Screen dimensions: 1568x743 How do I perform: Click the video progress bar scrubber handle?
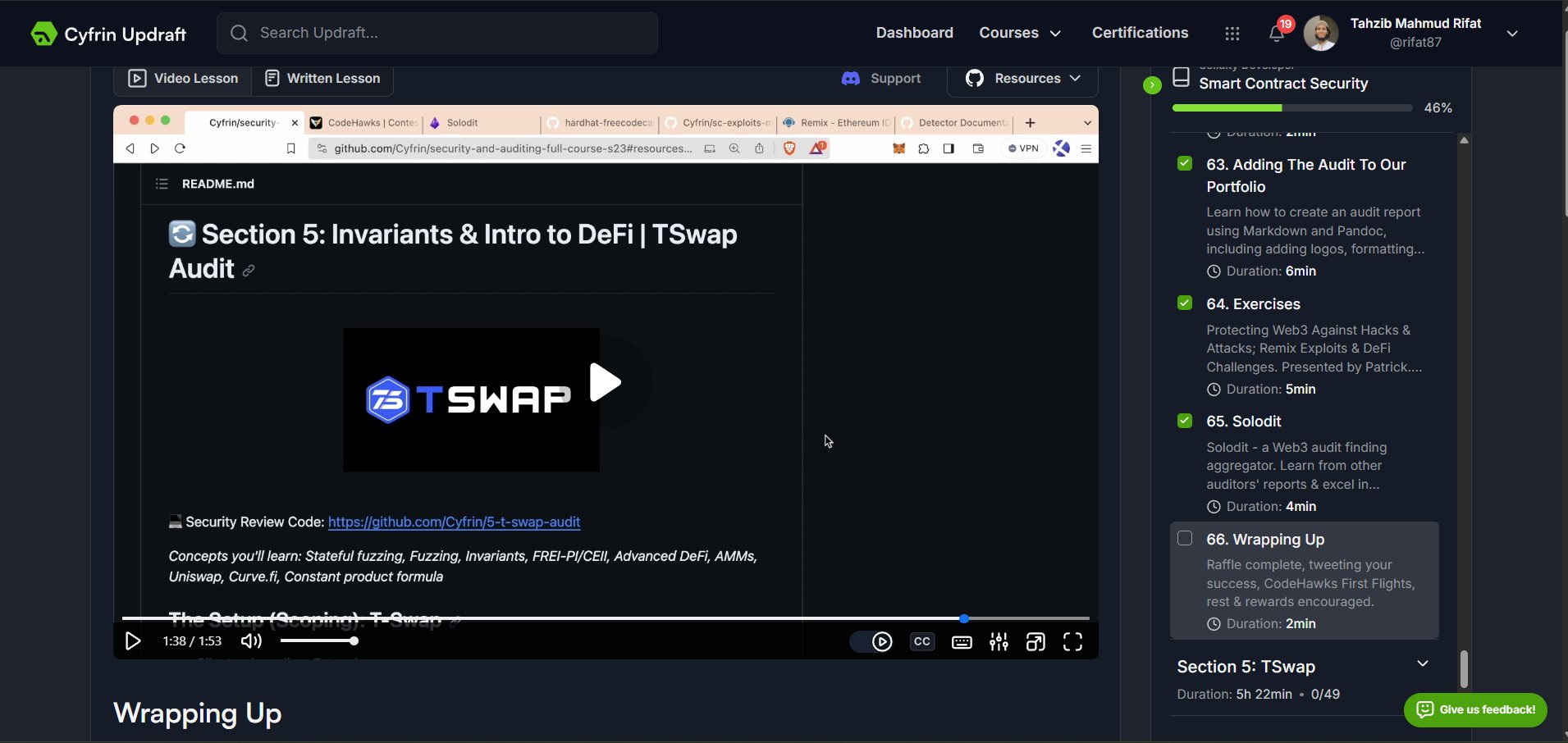point(964,618)
